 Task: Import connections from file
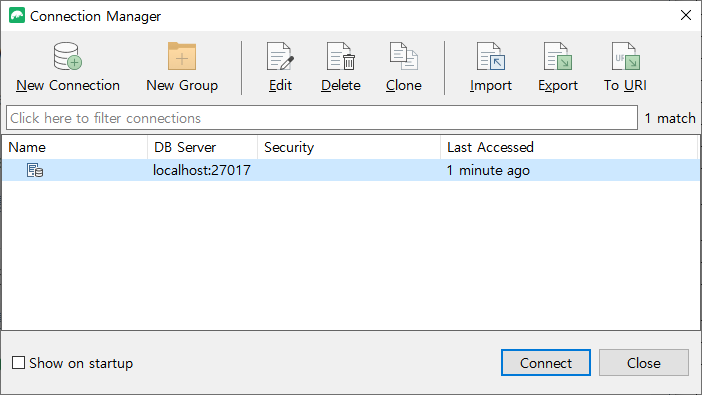click(x=491, y=67)
